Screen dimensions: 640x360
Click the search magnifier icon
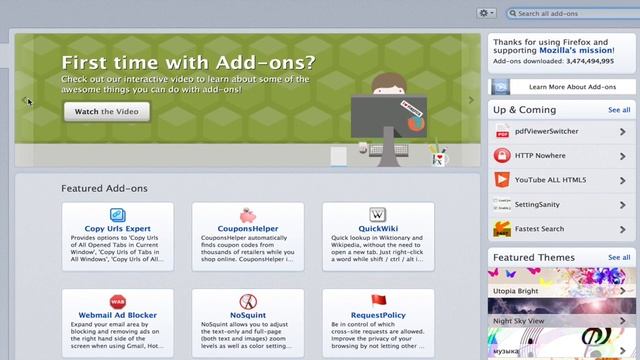pyautogui.click(x=513, y=13)
